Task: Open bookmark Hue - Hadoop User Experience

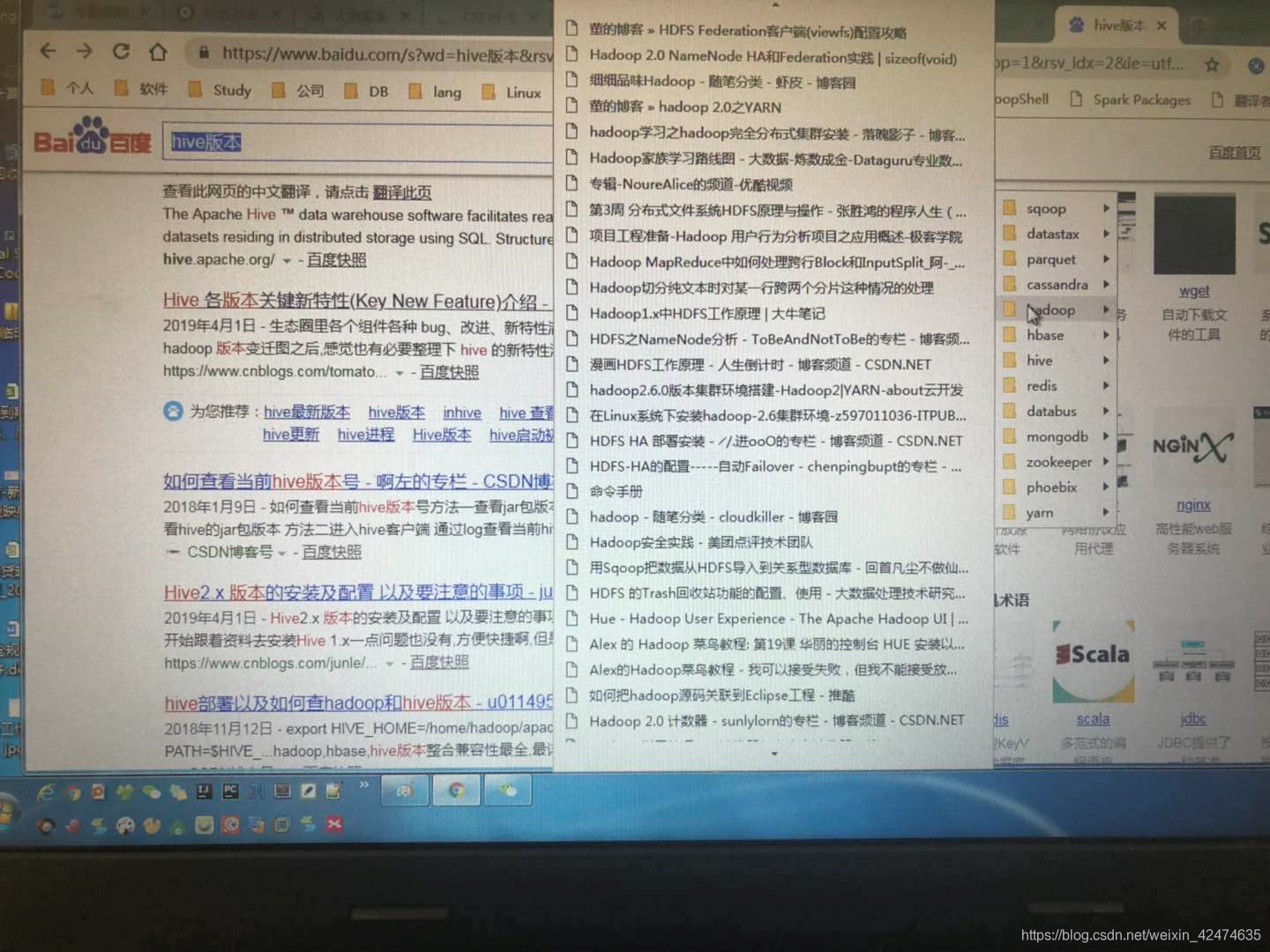Action: coord(767,619)
